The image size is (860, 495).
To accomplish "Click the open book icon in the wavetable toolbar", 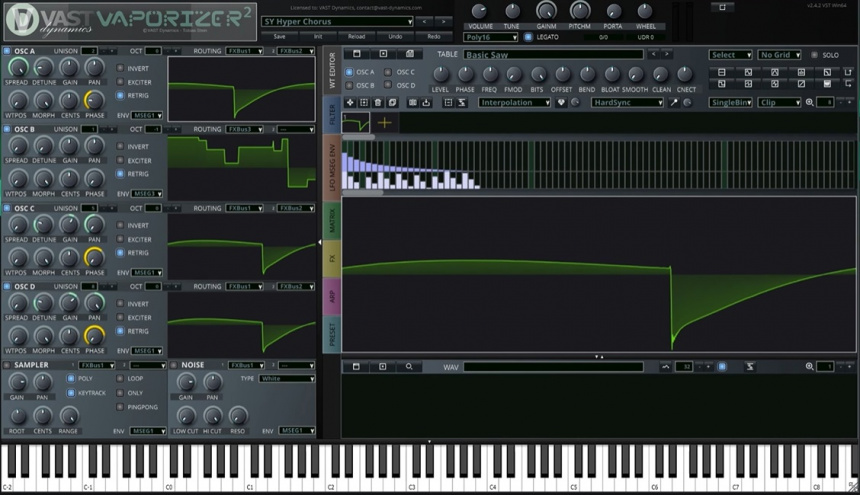I will click(412, 103).
